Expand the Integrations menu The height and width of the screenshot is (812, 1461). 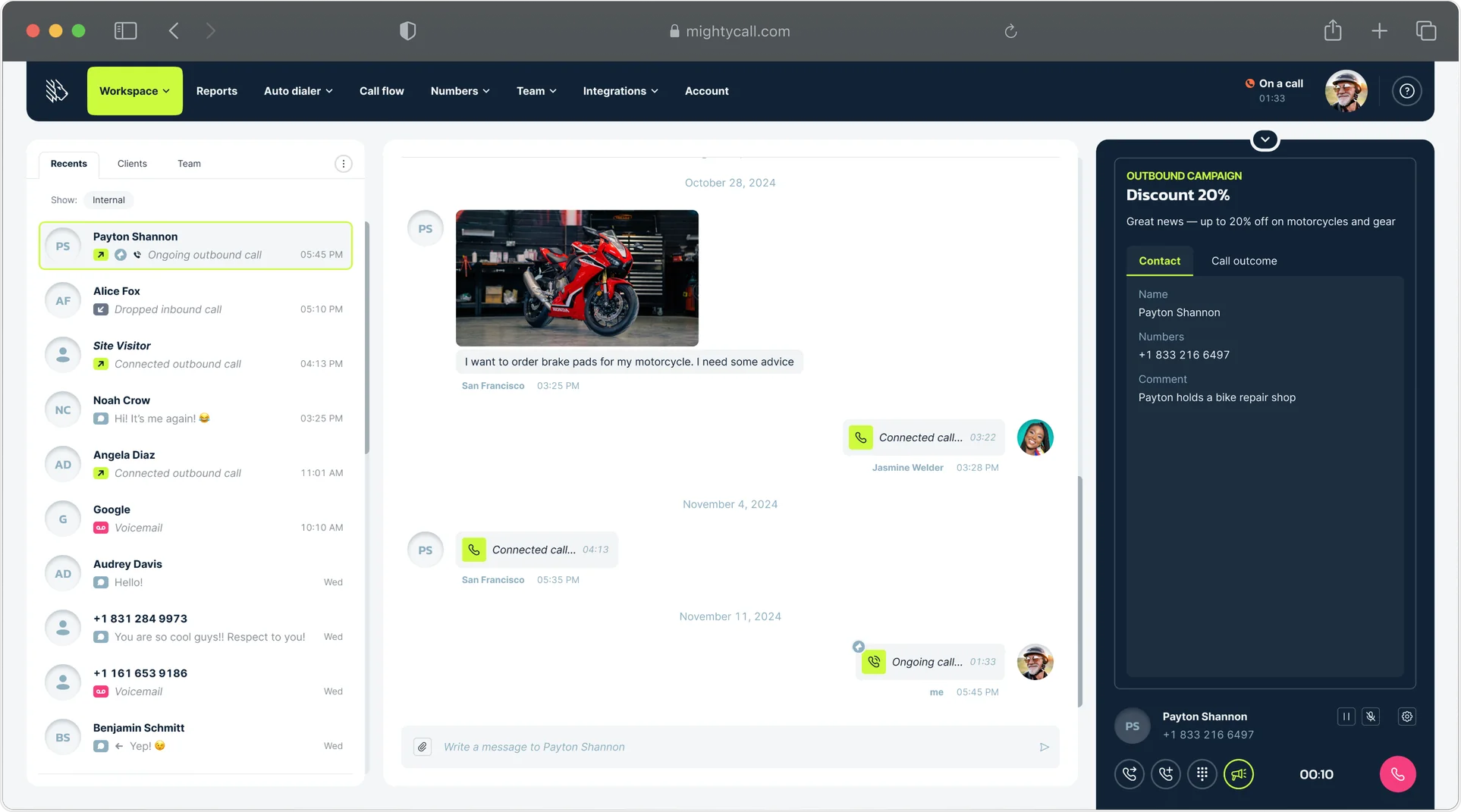click(621, 91)
